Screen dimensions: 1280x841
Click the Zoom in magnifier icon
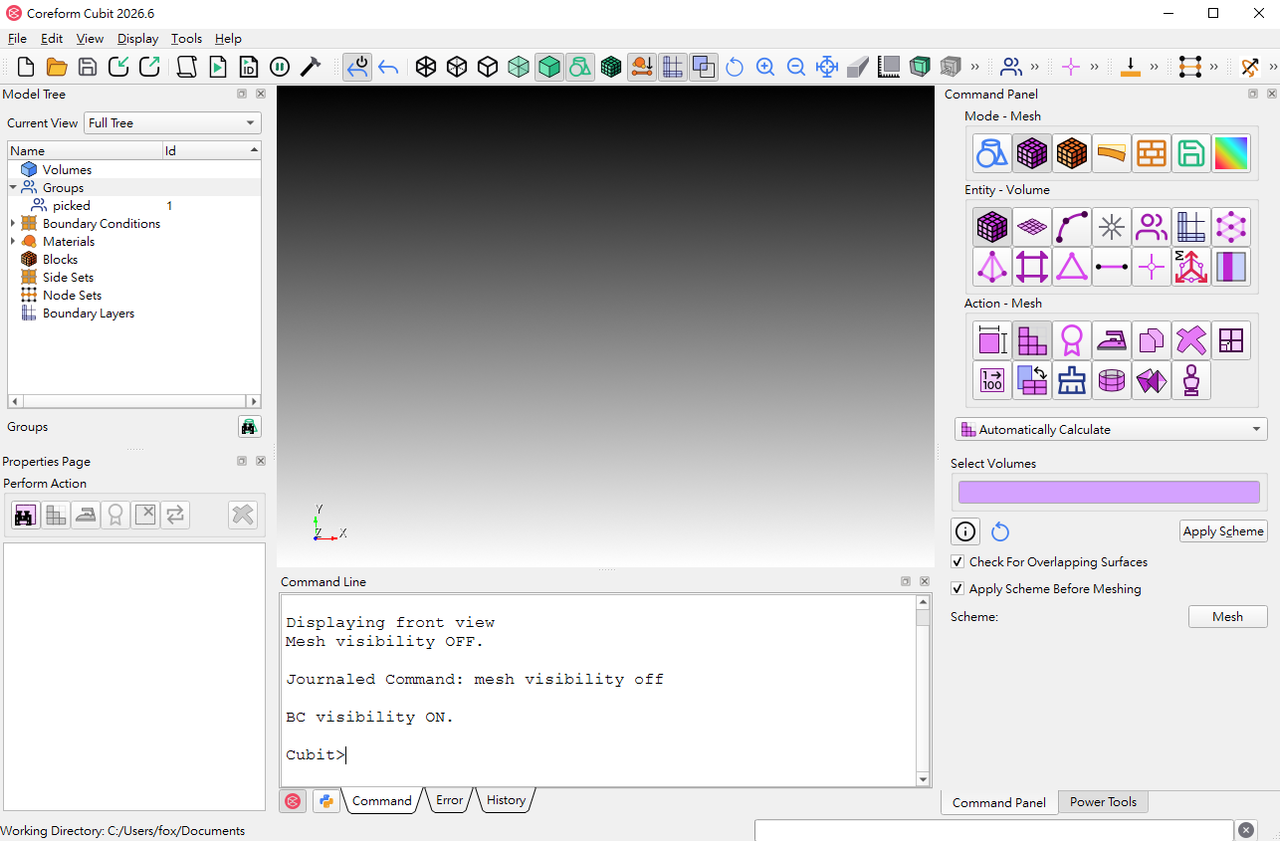click(765, 67)
